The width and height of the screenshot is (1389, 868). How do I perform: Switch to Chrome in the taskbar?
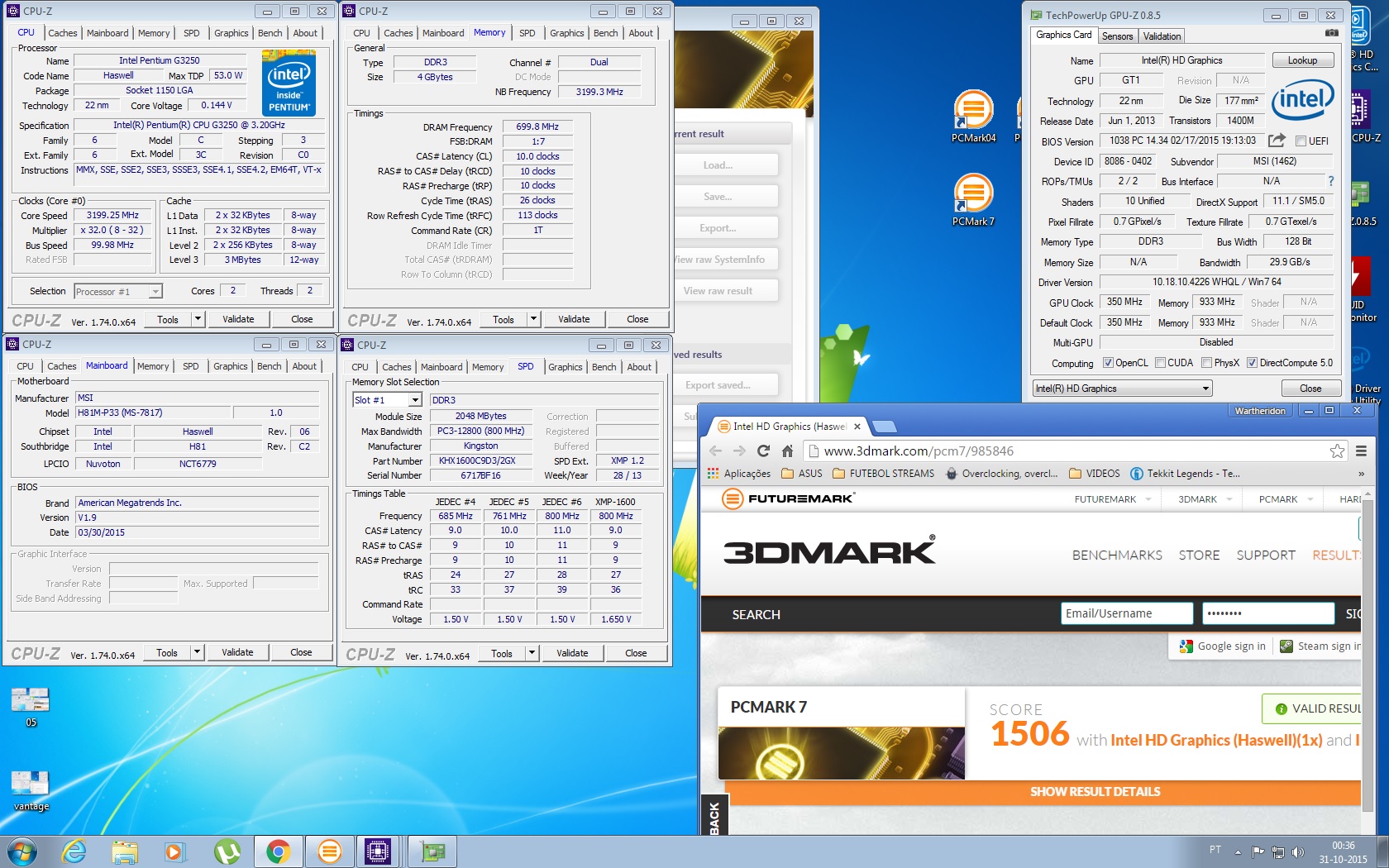tap(278, 851)
